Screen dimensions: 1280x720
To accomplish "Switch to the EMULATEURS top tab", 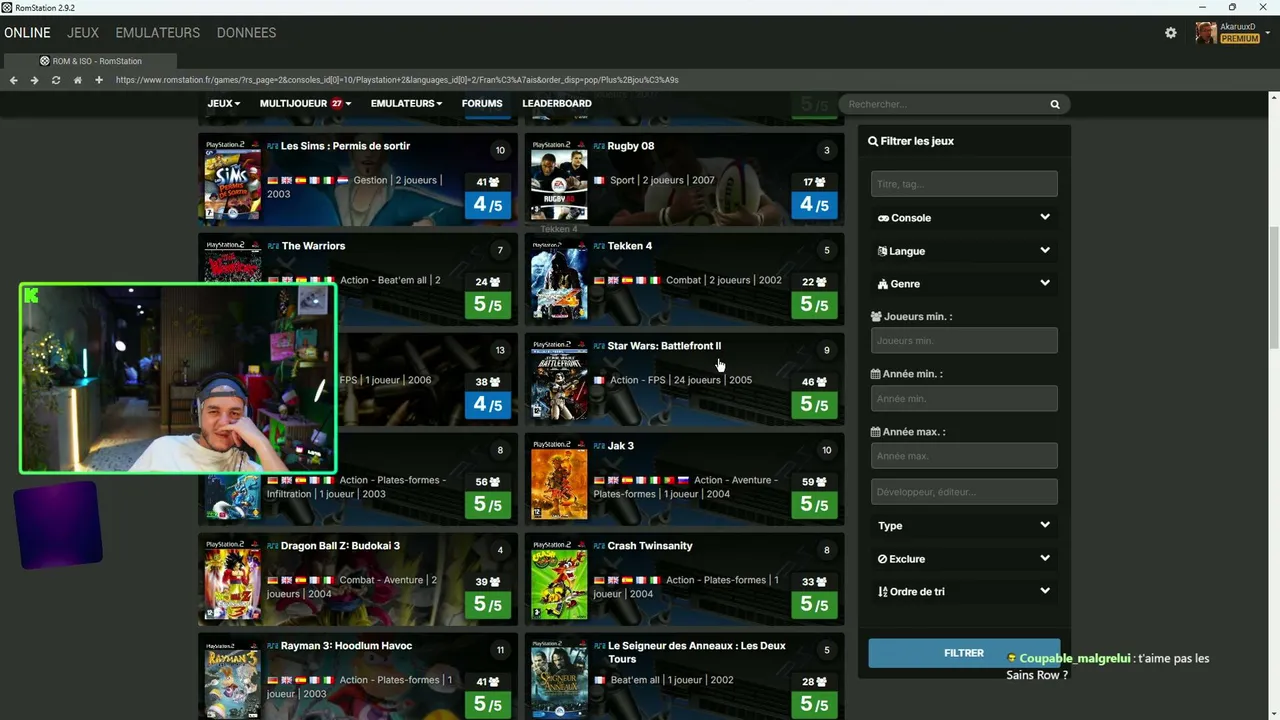I will (x=158, y=33).
